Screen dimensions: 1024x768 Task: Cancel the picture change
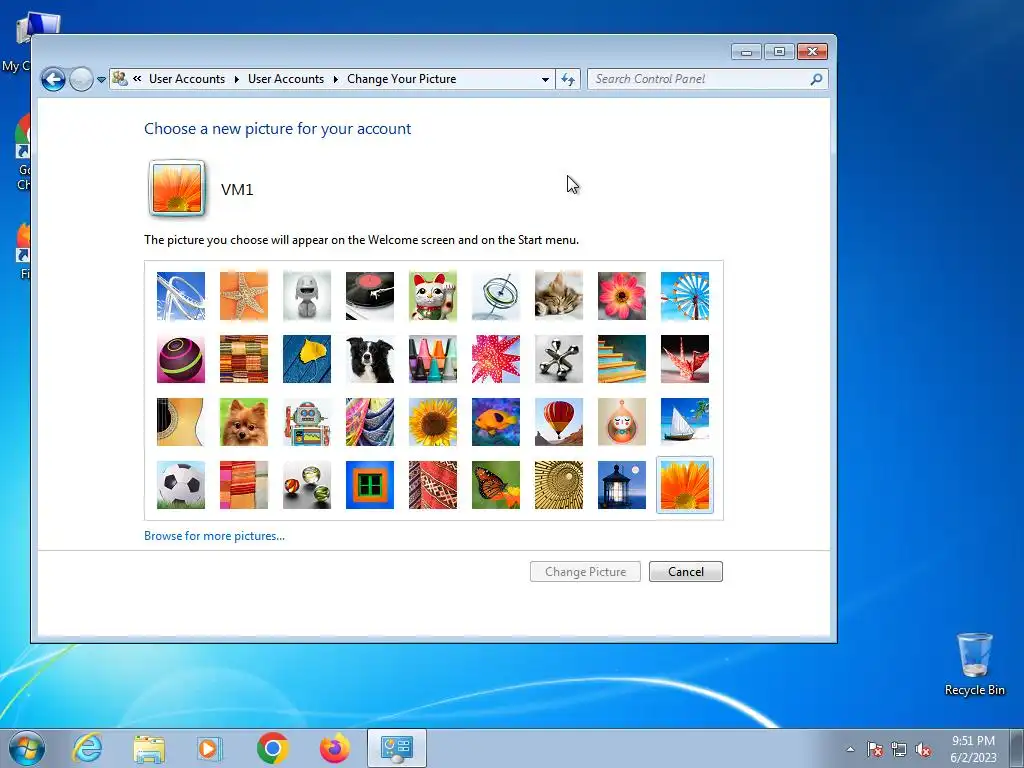[x=686, y=571]
